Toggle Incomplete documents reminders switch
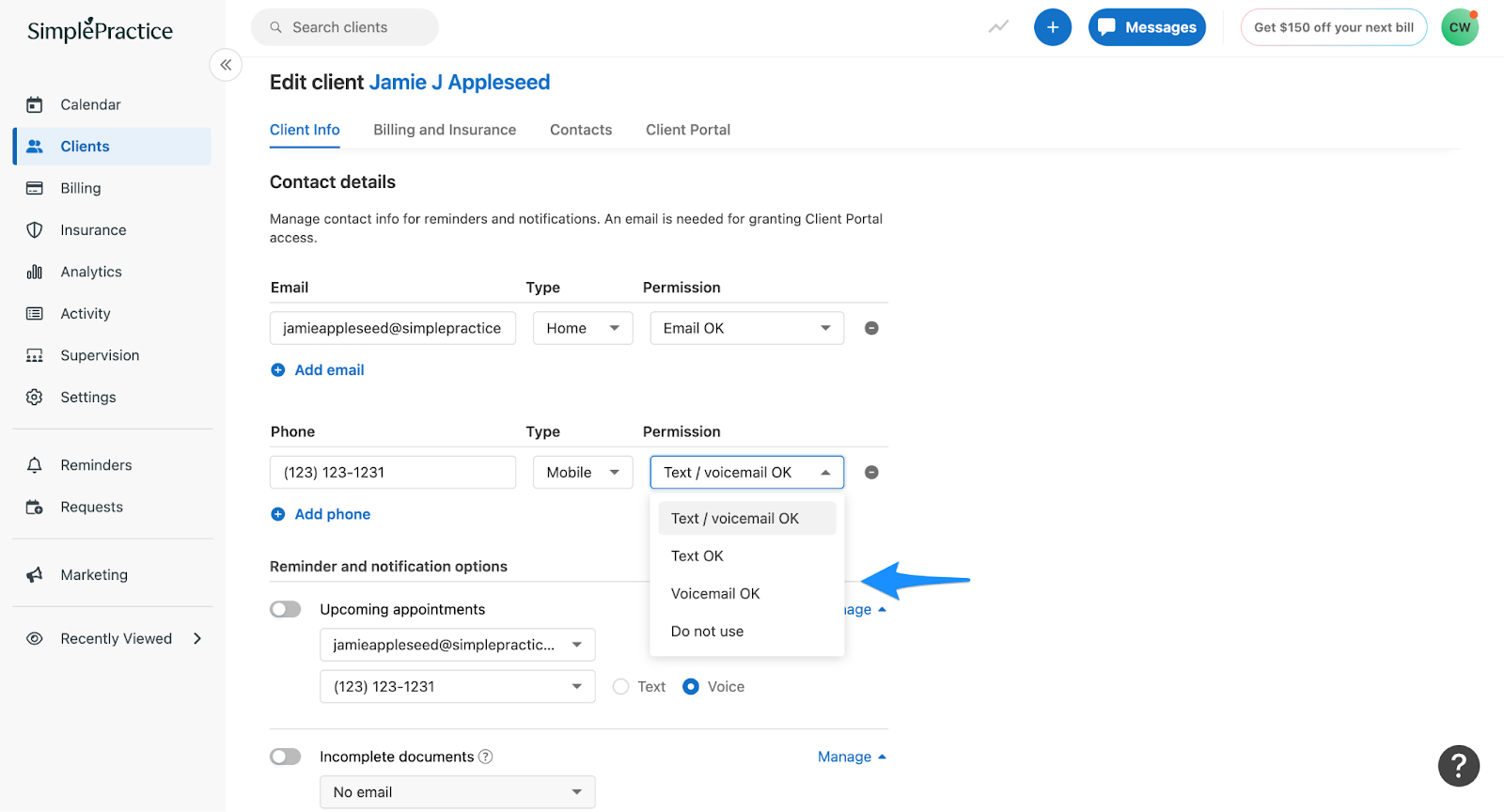The height and width of the screenshot is (812, 1504). tap(286, 757)
